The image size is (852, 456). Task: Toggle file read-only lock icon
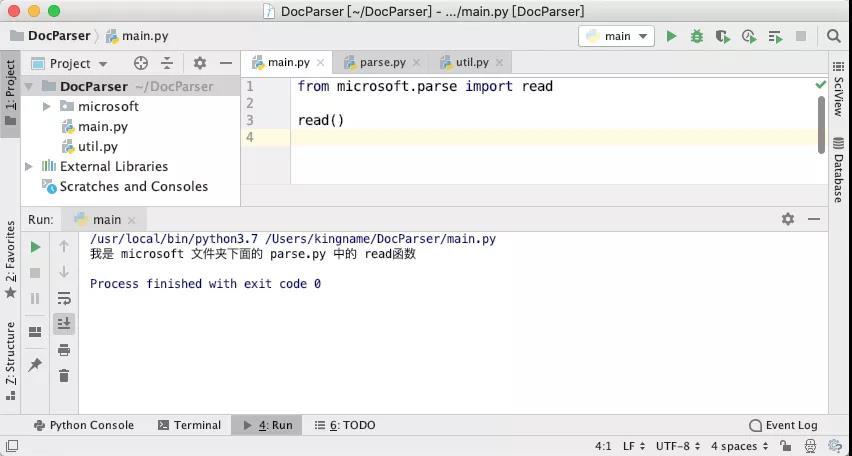click(x=785, y=446)
